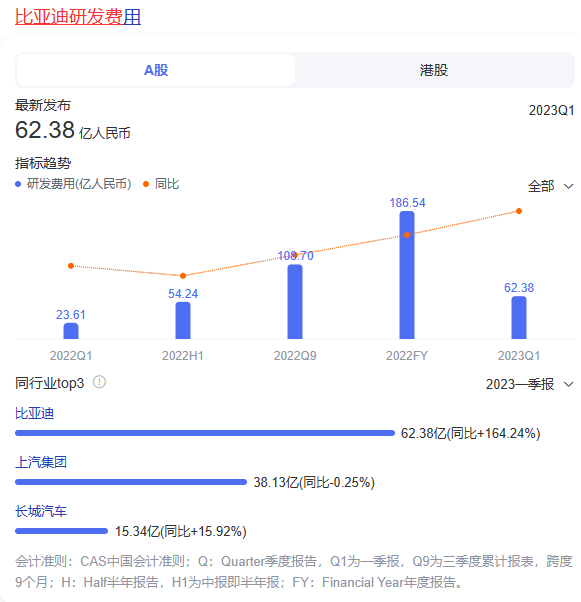Select the 2022Q9 bar labeled 108.70
Viewport: 581px width, 602px height.
click(x=295, y=302)
